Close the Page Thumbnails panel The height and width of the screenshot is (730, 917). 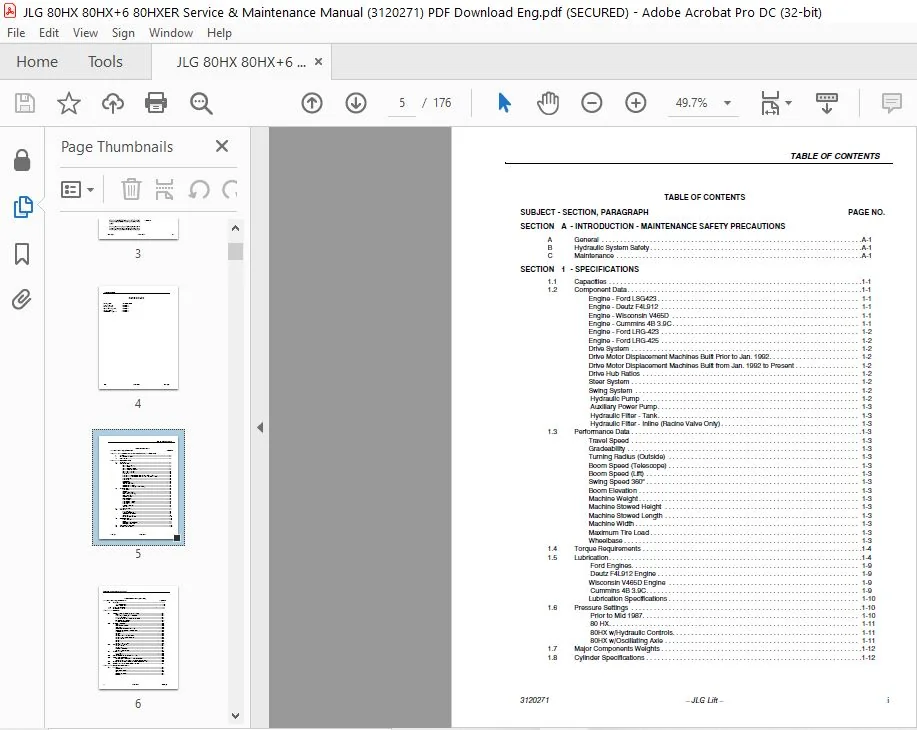(x=222, y=146)
